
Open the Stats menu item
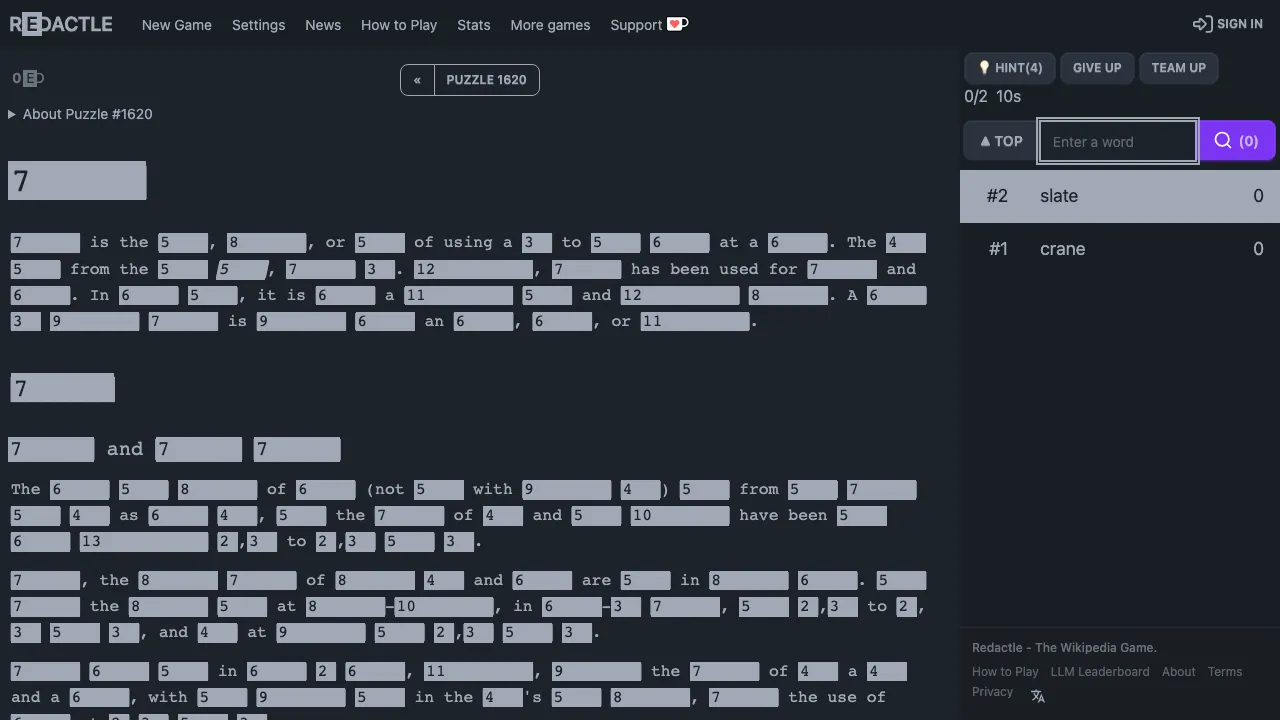coord(474,25)
